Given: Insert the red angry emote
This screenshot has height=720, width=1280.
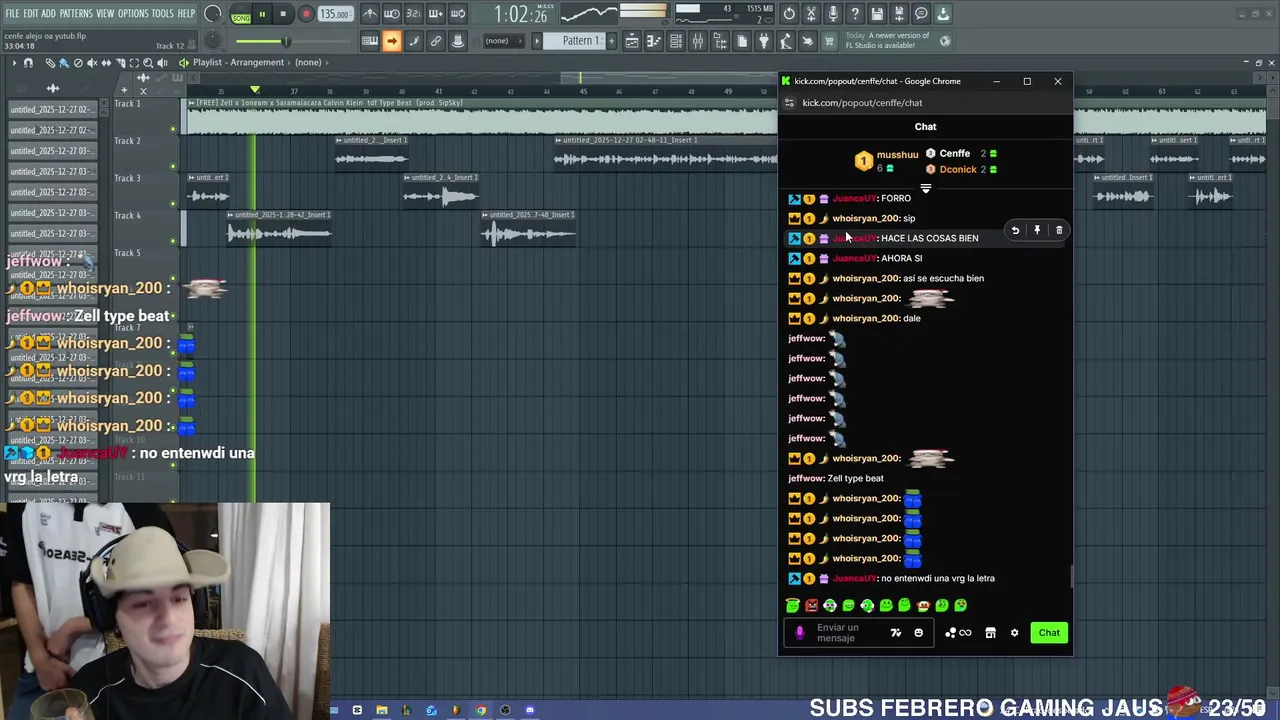Looking at the screenshot, I should point(811,605).
